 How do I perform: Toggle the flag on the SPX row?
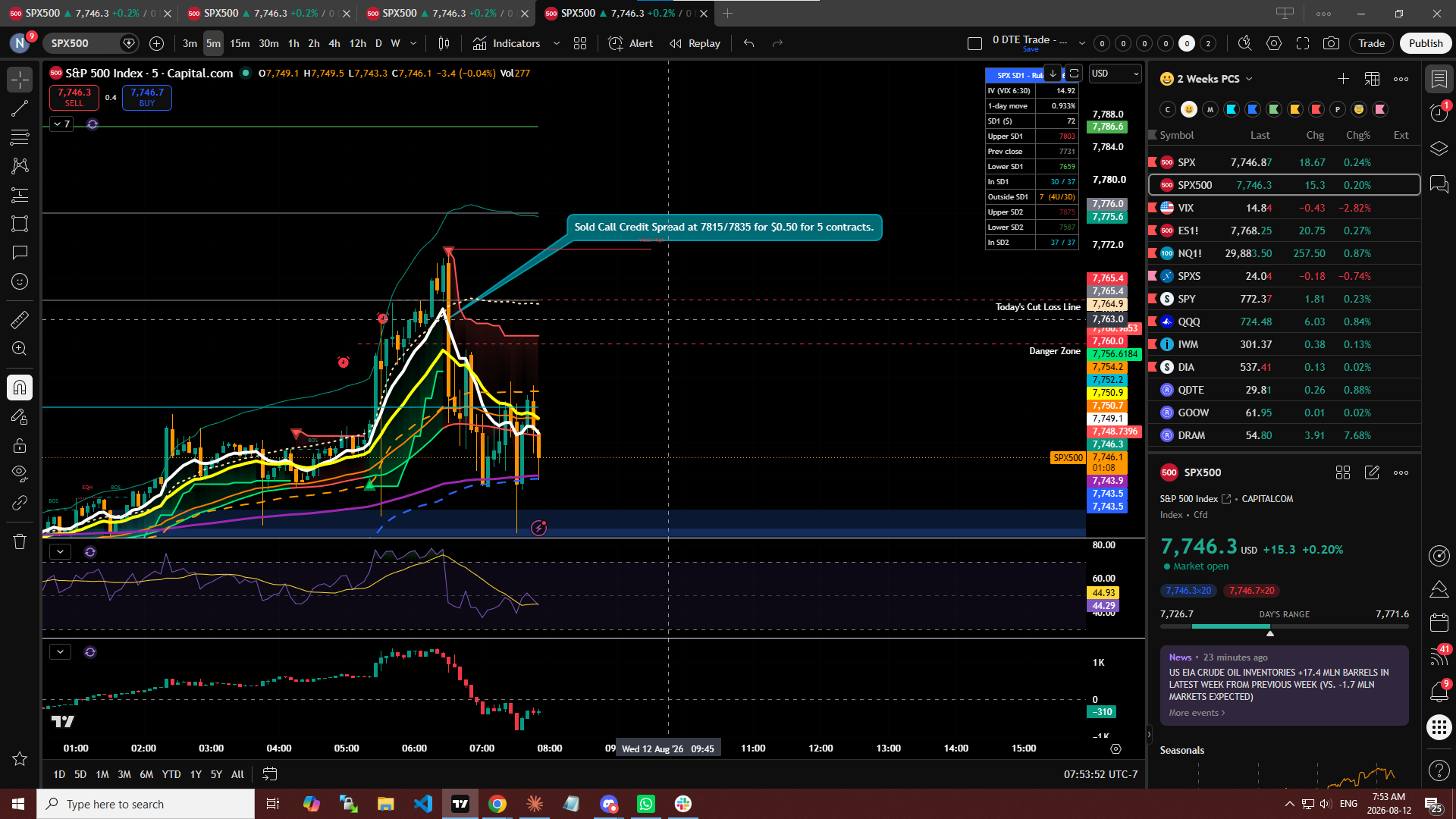(1153, 162)
